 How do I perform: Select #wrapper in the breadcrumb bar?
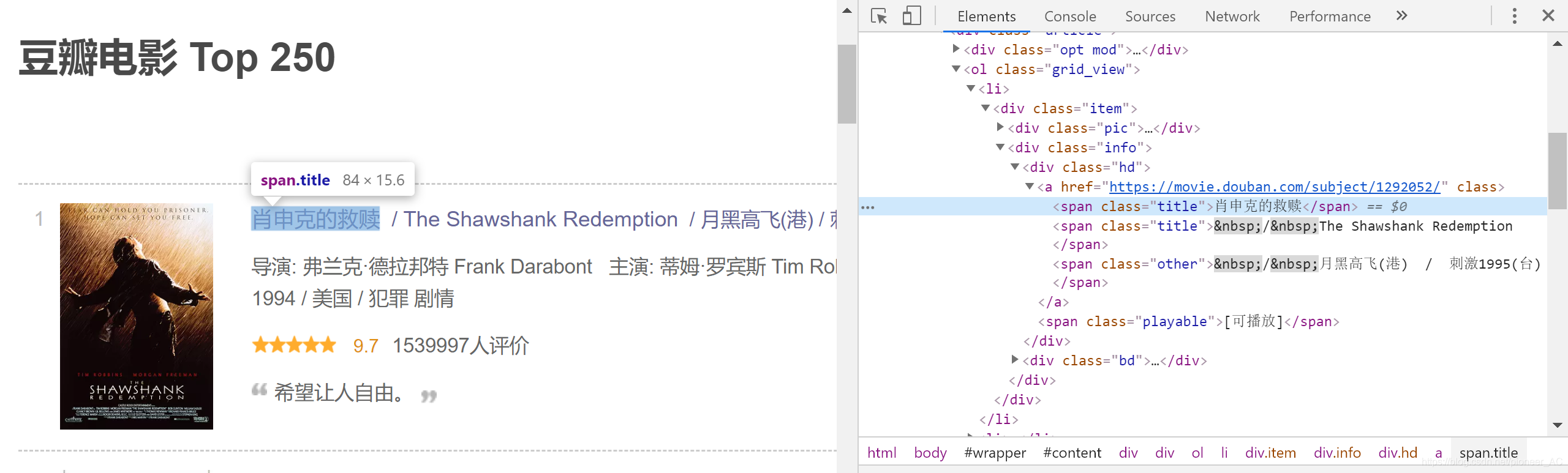pyautogui.click(x=995, y=453)
